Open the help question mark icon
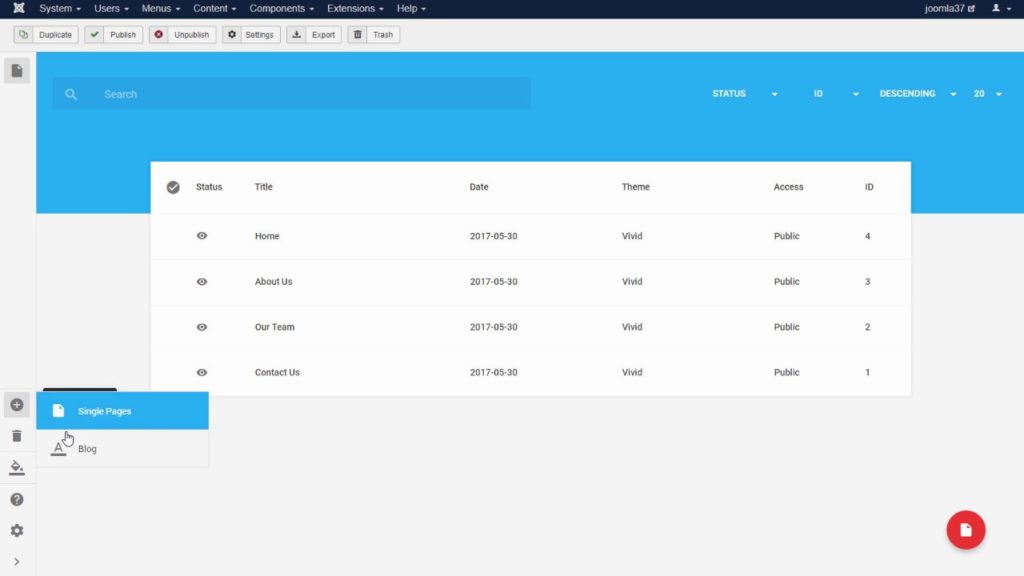 [x=17, y=500]
